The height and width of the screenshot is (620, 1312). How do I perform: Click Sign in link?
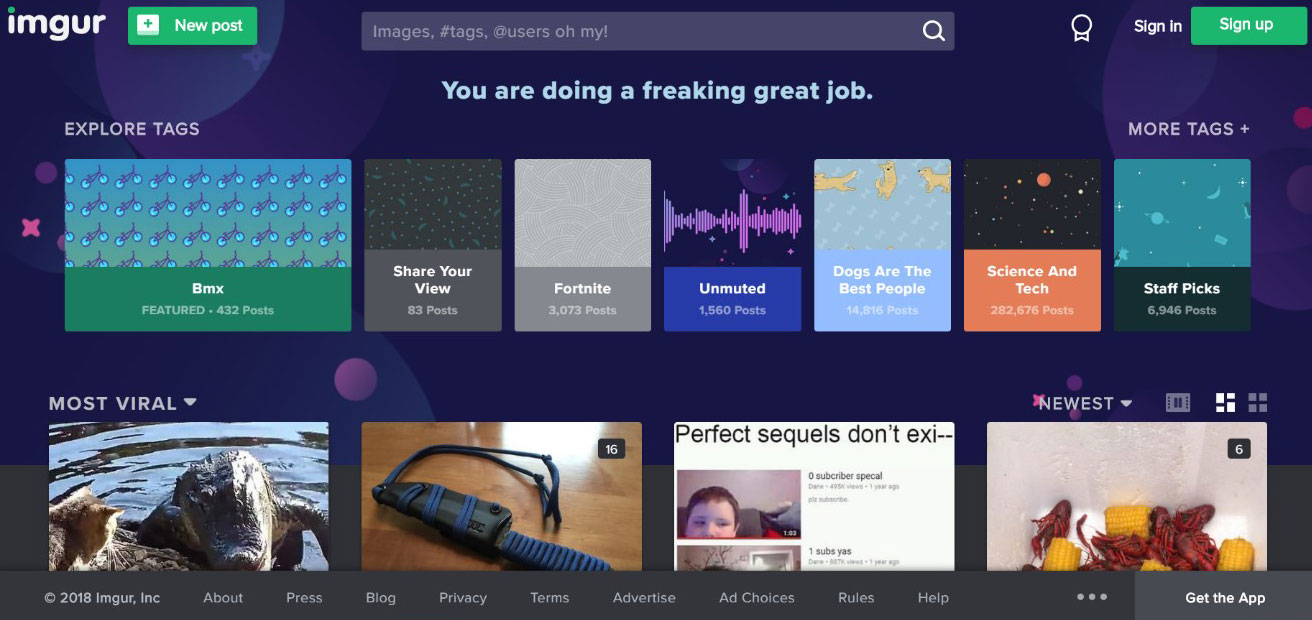click(1157, 27)
